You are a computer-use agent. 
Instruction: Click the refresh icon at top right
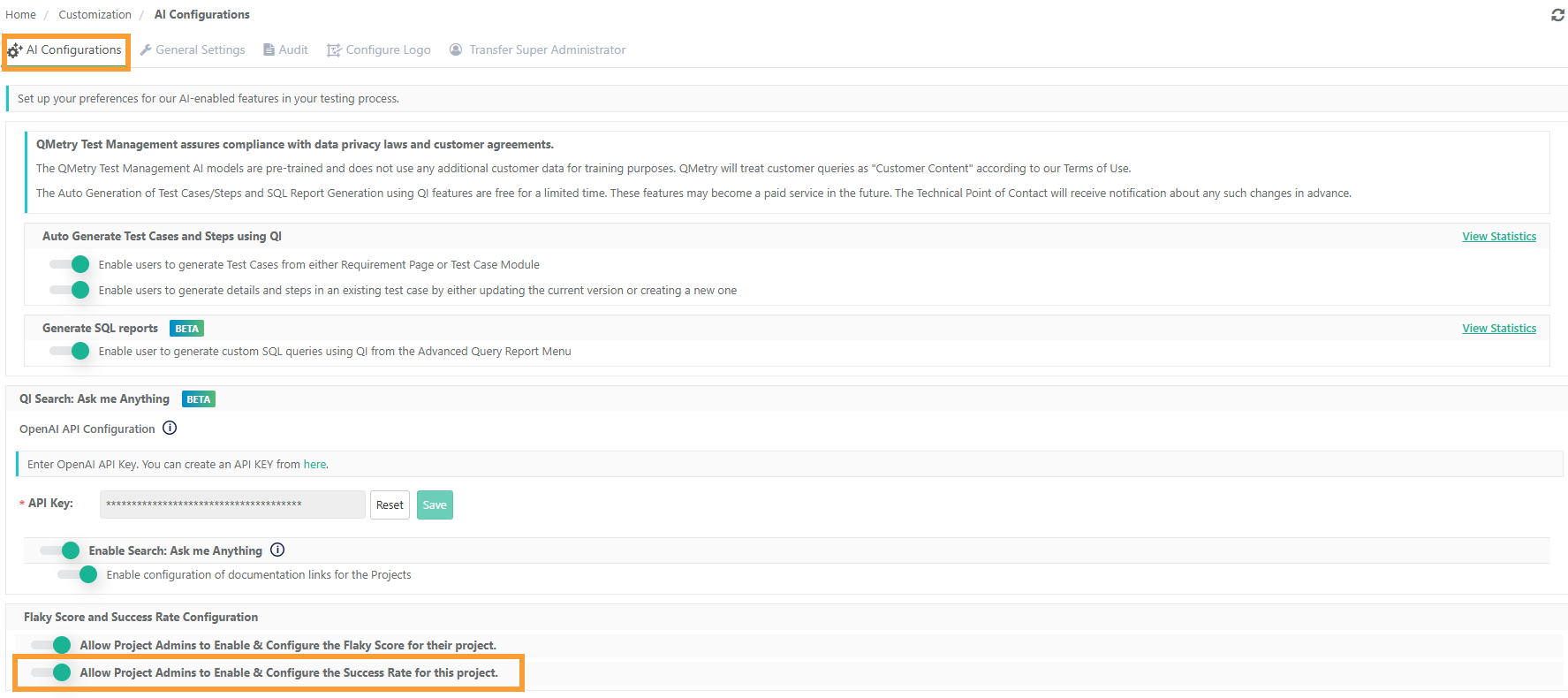click(1557, 15)
